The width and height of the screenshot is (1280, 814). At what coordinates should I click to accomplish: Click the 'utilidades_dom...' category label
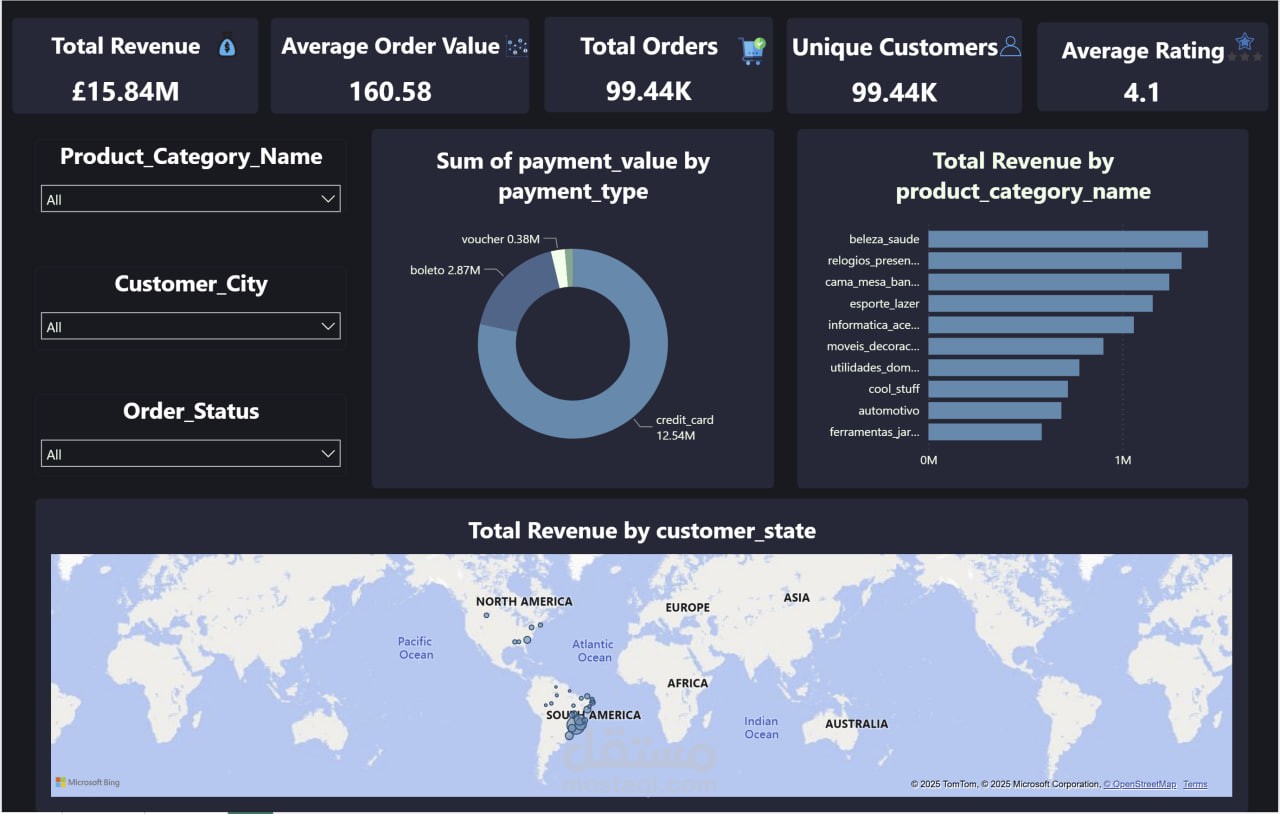[875, 368]
